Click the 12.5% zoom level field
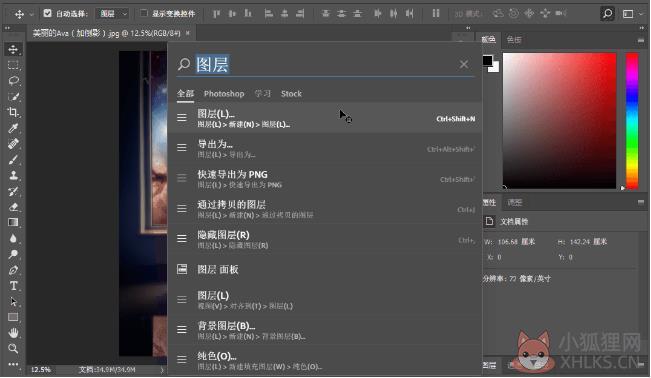 tap(41, 370)
